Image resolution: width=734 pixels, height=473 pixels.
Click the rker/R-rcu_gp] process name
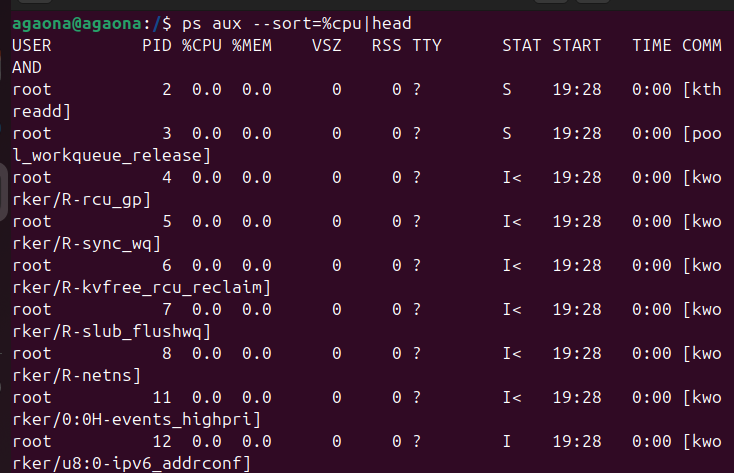point(81,199)
